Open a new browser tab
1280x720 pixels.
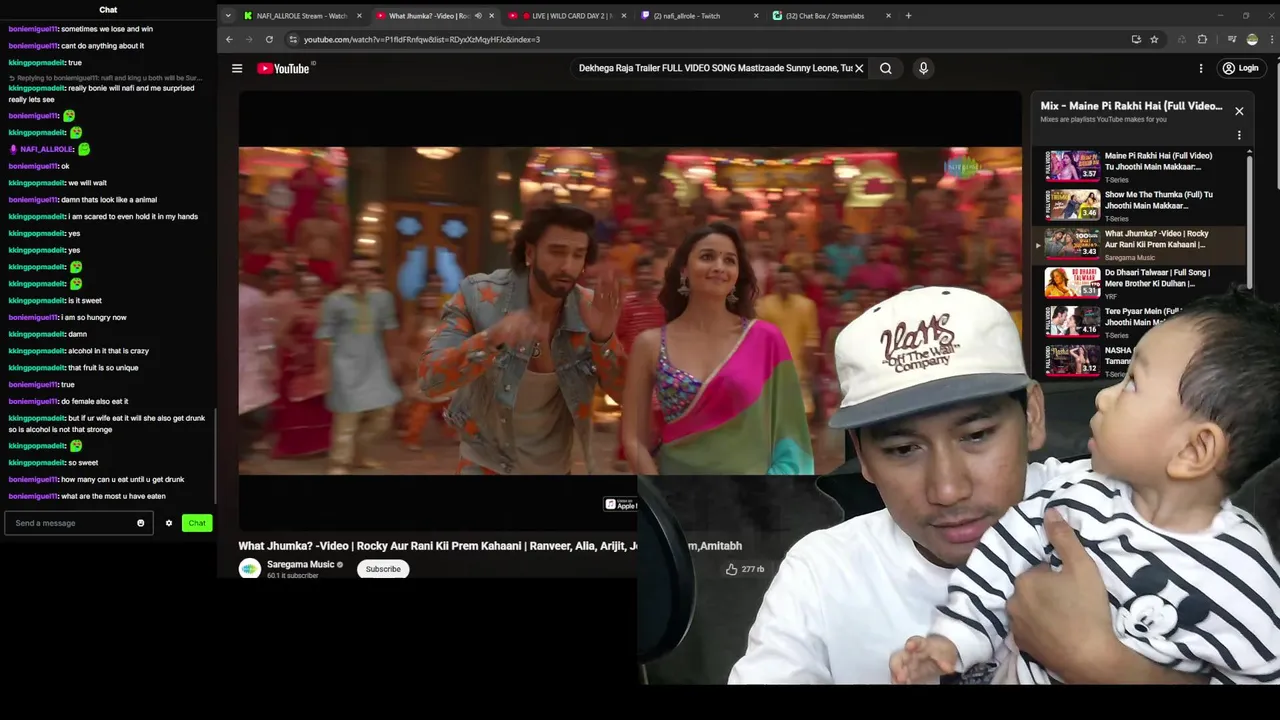click(x=908, y=15)
